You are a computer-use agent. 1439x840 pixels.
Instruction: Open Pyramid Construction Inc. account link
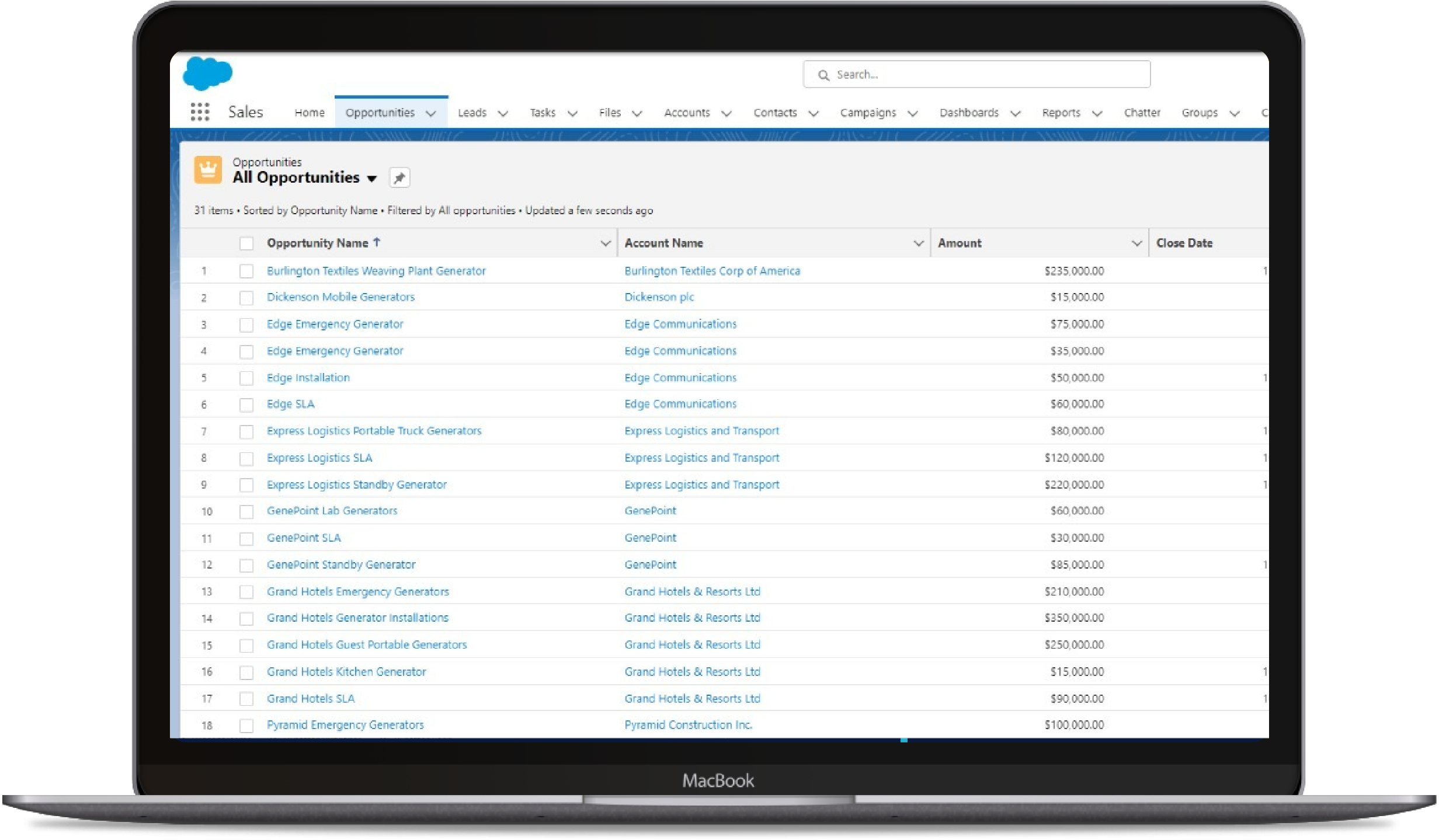click(688, 725)
